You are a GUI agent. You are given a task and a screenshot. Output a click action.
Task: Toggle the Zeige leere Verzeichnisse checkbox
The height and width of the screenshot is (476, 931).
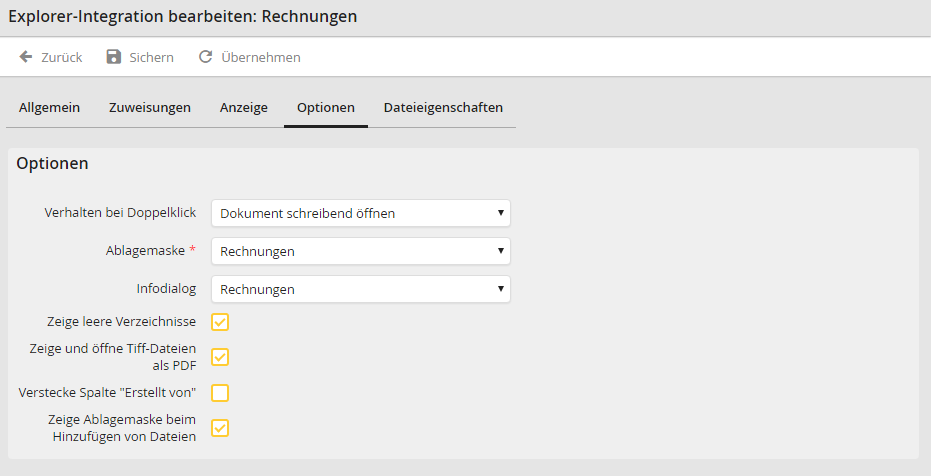tap(220, 322)
